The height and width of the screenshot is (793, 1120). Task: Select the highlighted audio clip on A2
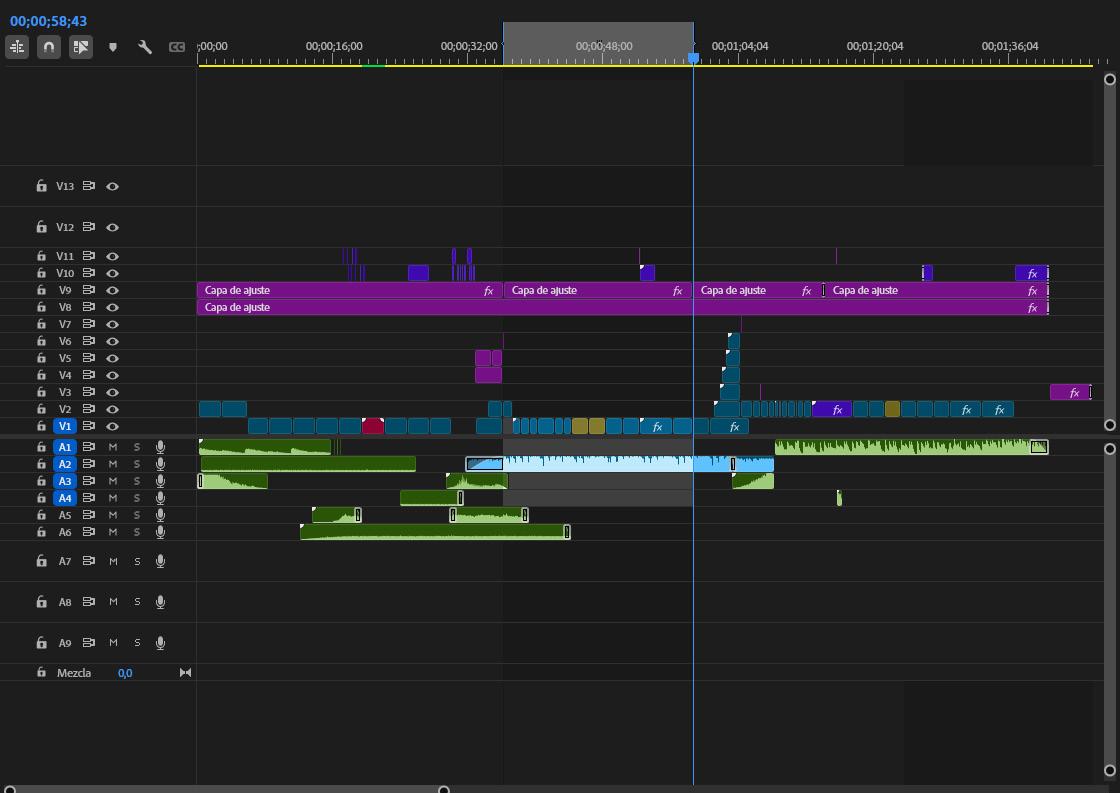[x=619, y=464]
